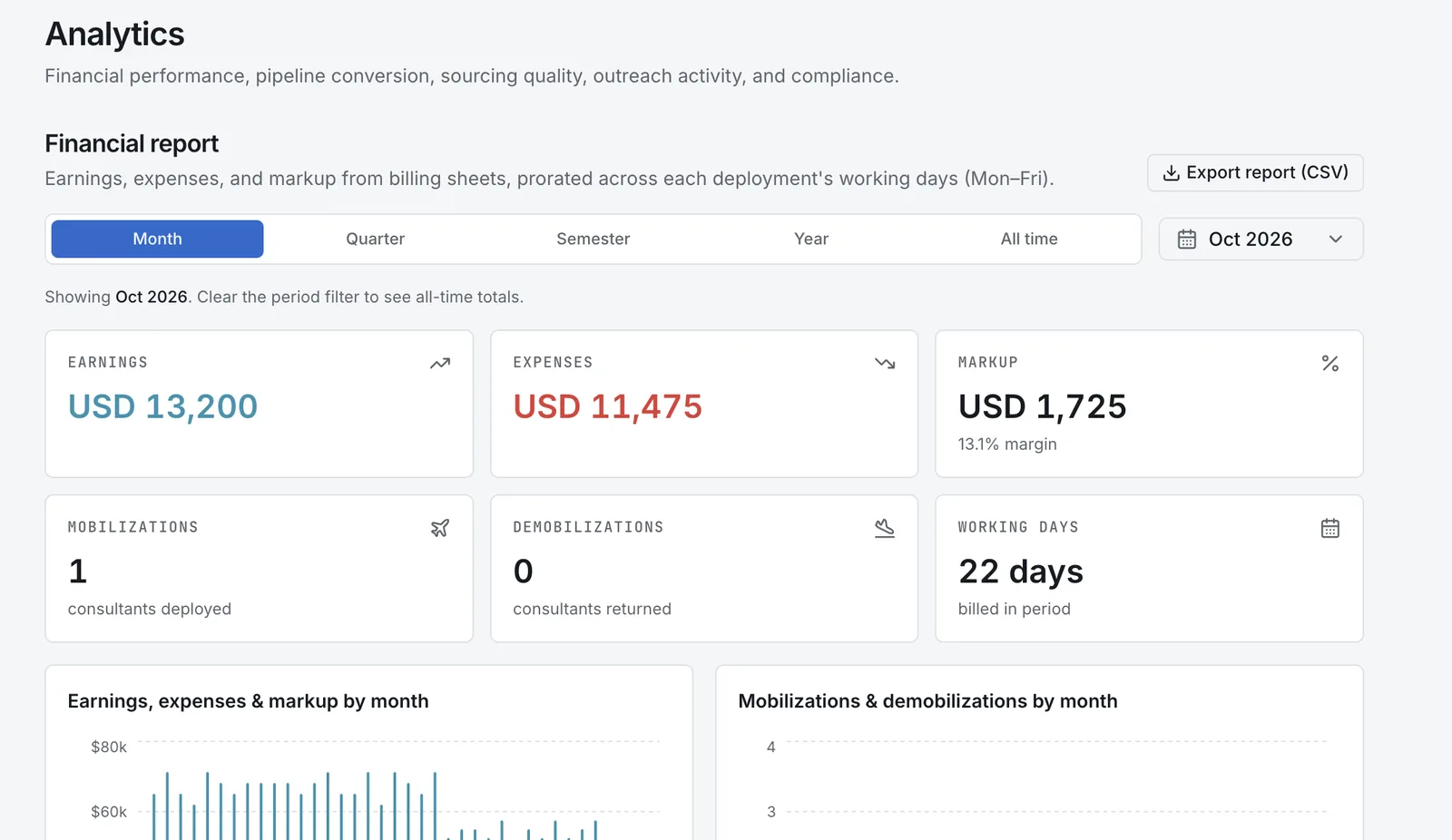Click the Demobilizations plane landing icon
Screen dimensions: 1452x840
(x=885, y=528)
